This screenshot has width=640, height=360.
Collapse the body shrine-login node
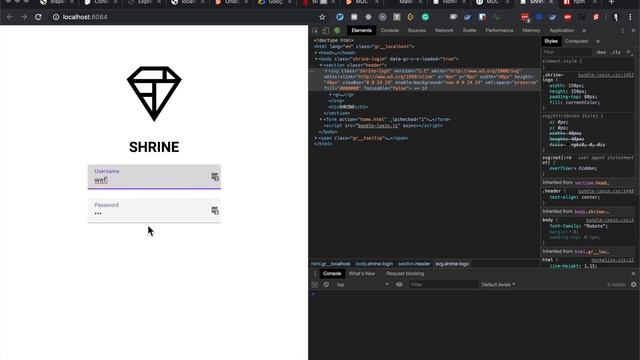tap(316, 59)
